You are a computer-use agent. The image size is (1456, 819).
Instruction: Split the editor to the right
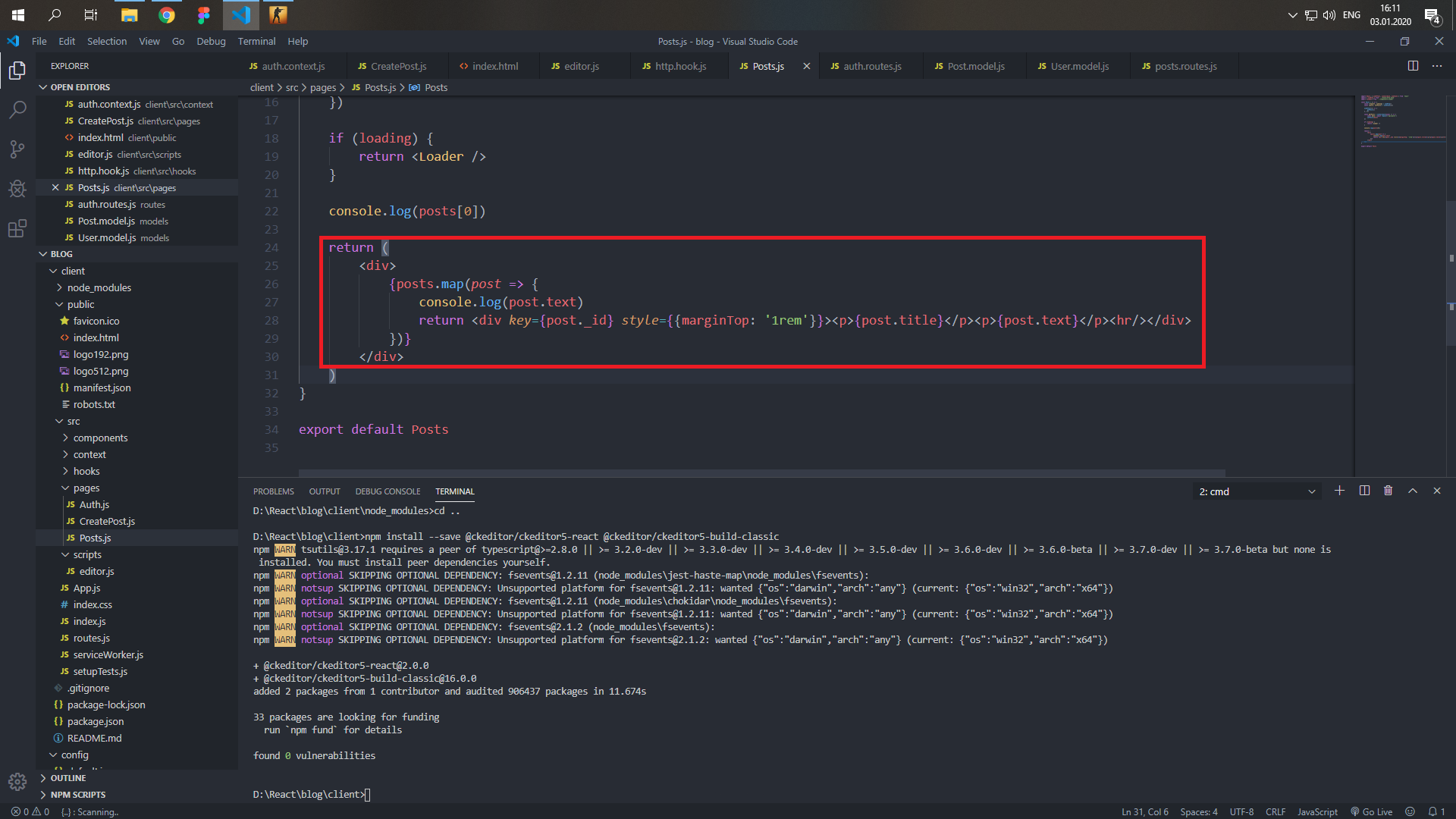1413,66
